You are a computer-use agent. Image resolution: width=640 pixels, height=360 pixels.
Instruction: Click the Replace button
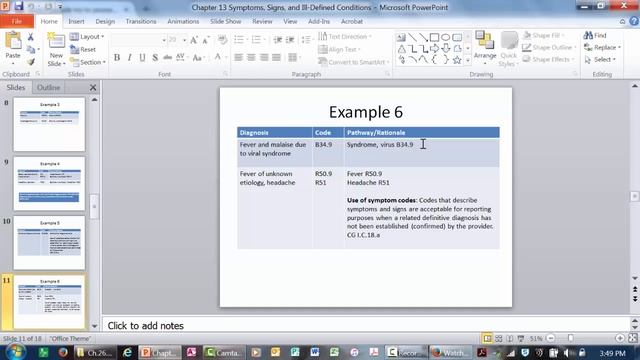click(x=602, y=48)
